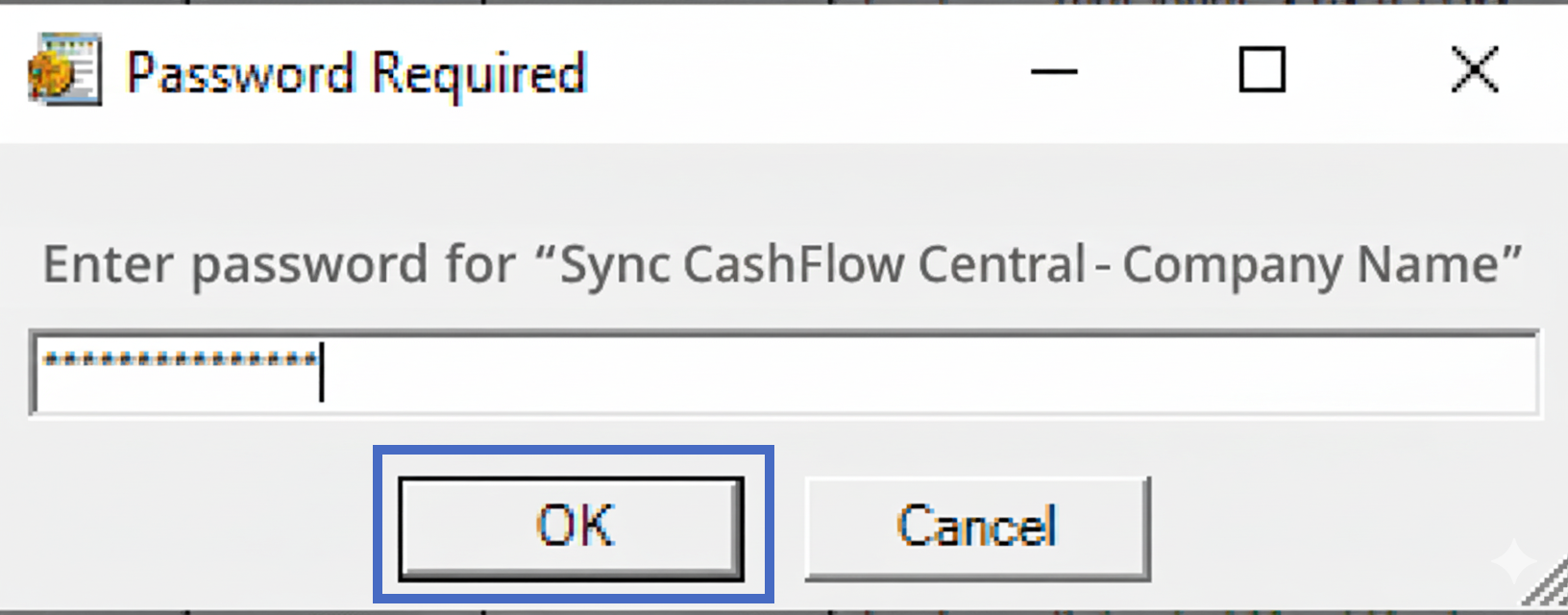Screen dimensions: 1568x615
Task: Close the Password Required dialog
Action: (x=1474, y=70)
